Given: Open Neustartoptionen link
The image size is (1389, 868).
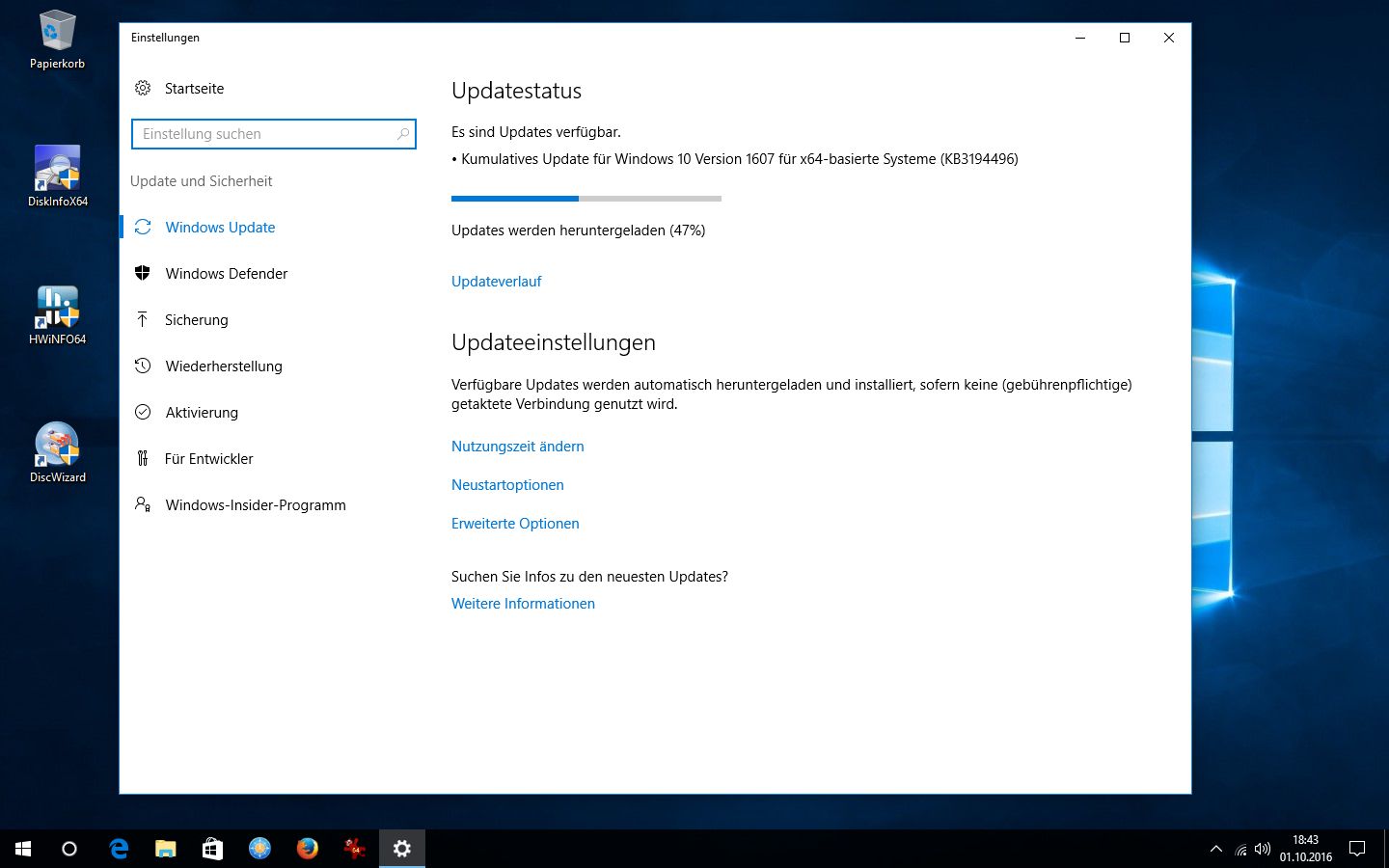Looking at the screenshot, I should (507, 485).
